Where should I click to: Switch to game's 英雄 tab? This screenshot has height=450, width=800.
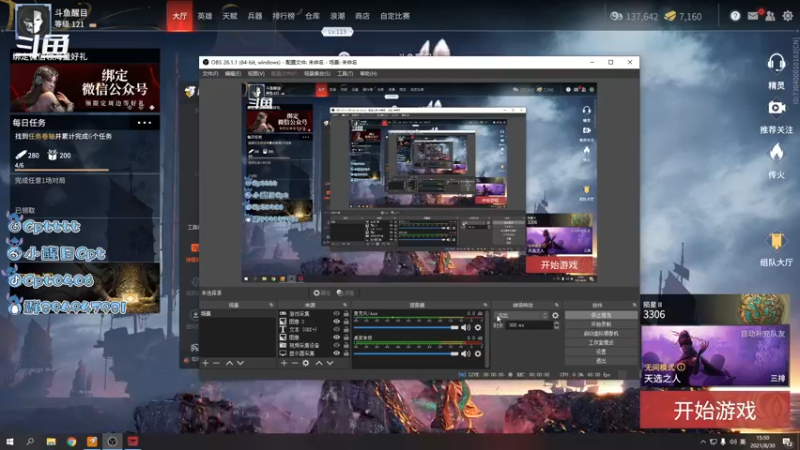(205, 16)
